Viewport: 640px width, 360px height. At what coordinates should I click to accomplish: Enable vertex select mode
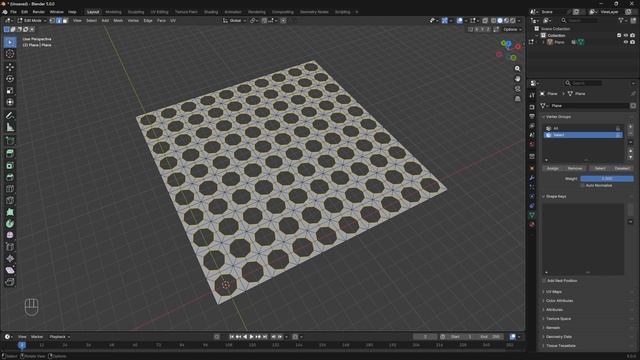(x=52, y=20)
